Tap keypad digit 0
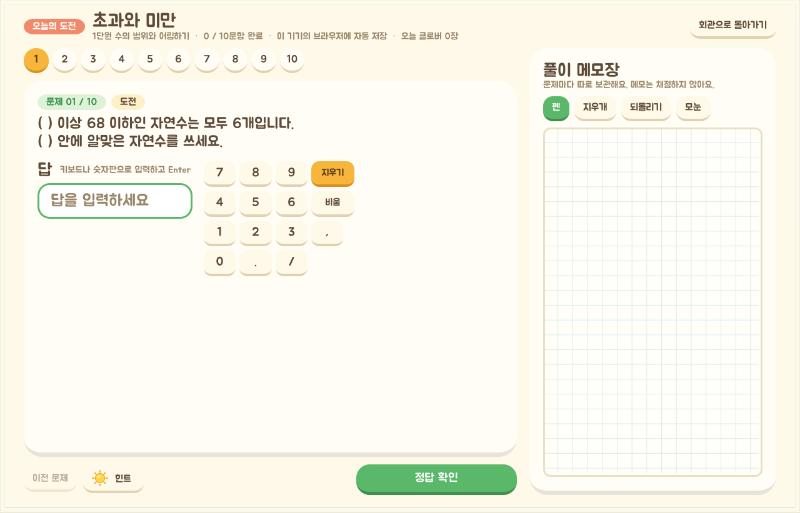This screenshot has height=513, width=800. (x=219, y=261)
